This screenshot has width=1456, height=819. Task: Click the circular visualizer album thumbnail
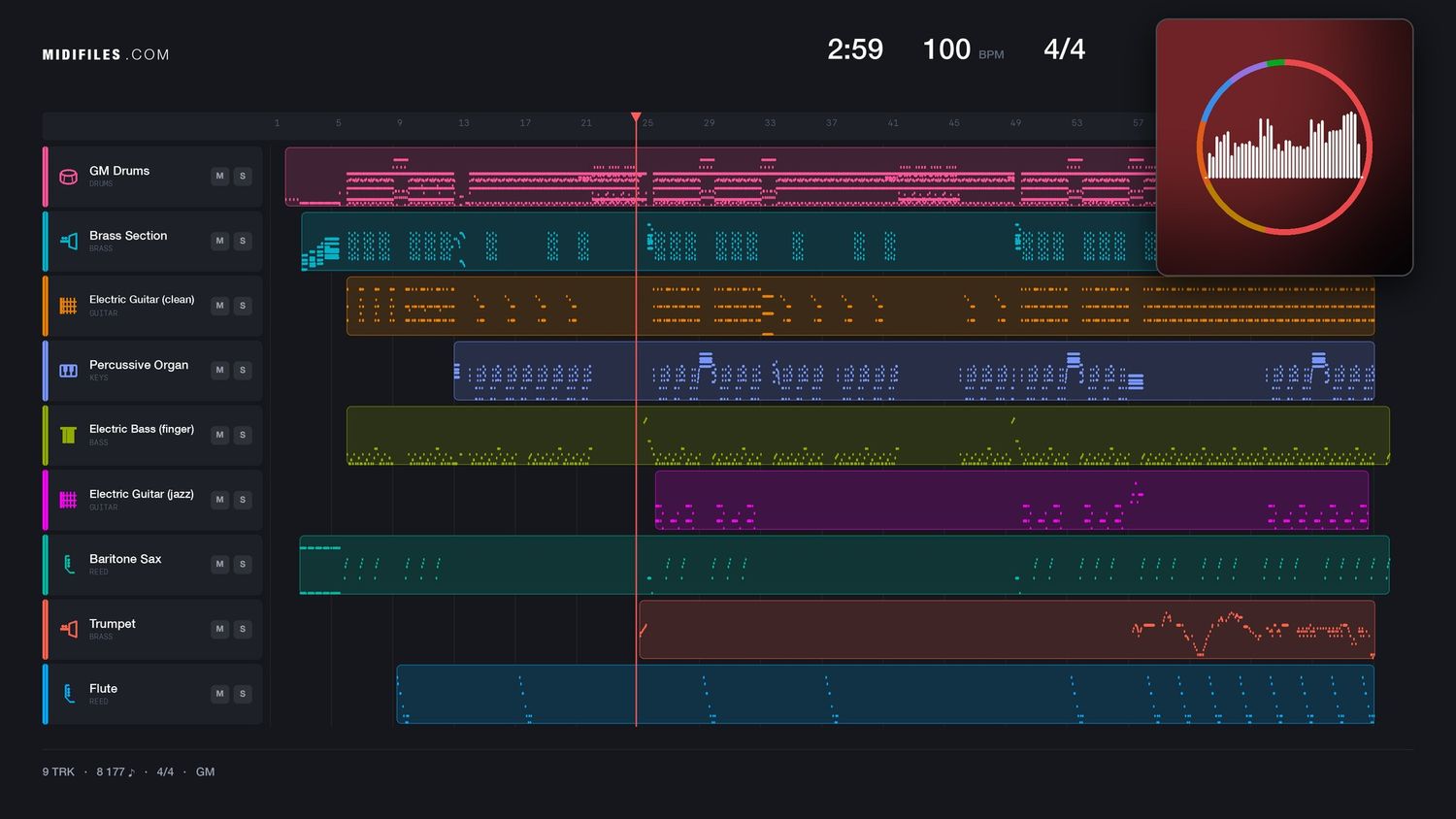(1284, 147)
